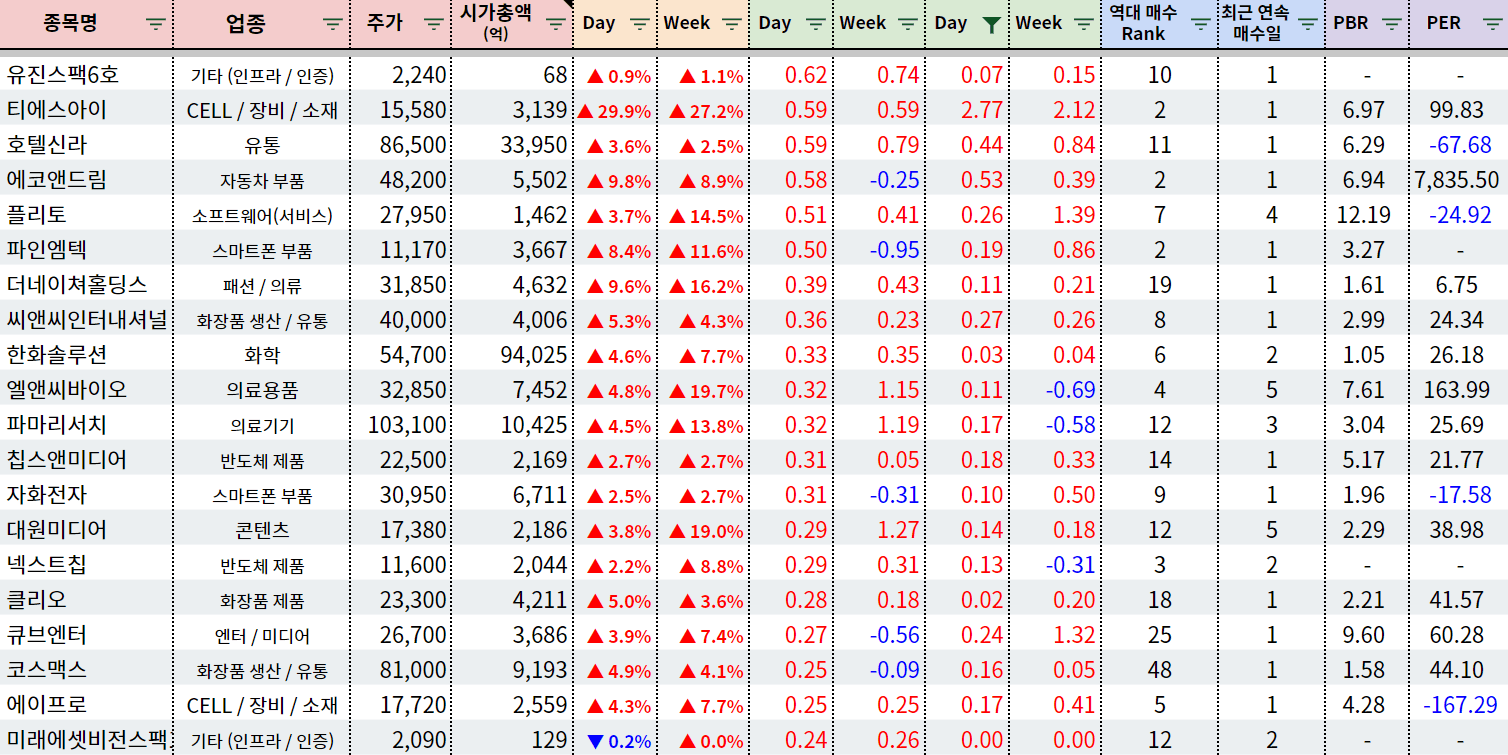Screen dimensions: 1508x755
Task: Open the 업종 column filter dropdown
Action: (x=333, y=24)
